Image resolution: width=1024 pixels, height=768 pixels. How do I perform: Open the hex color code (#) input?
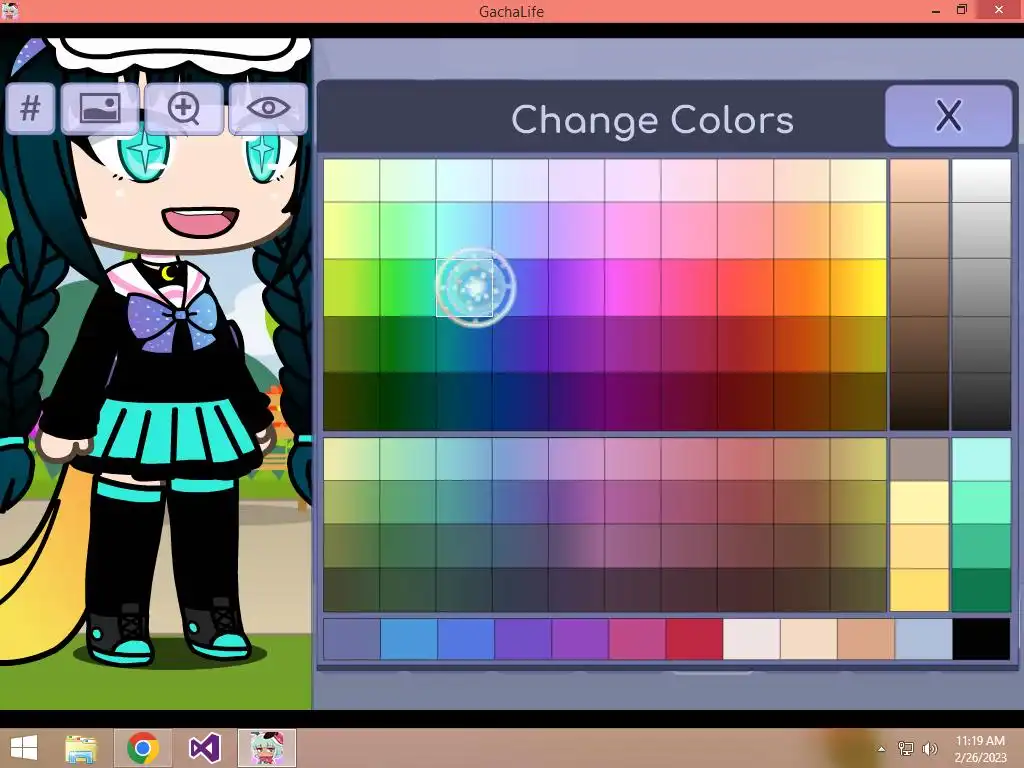(x=30, y=108)
